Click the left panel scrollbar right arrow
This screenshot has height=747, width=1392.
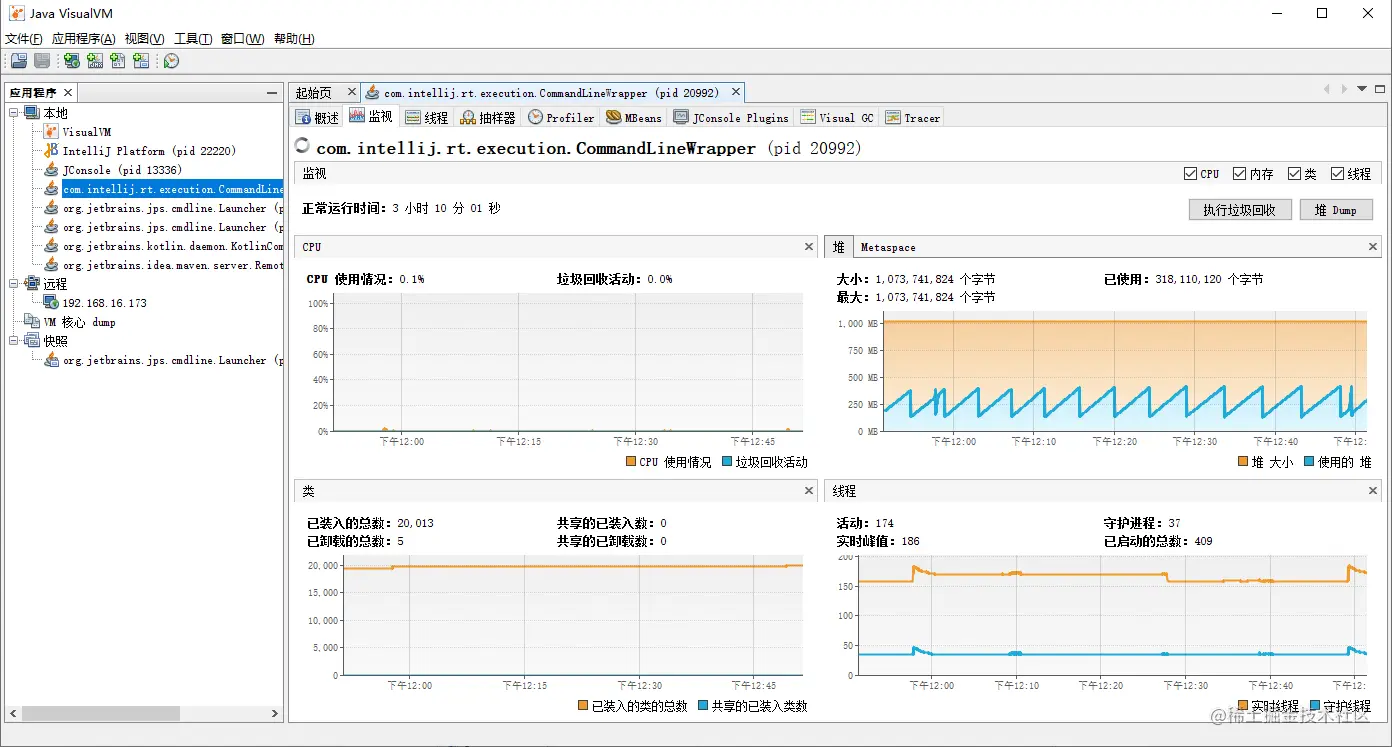pos(276,713)
